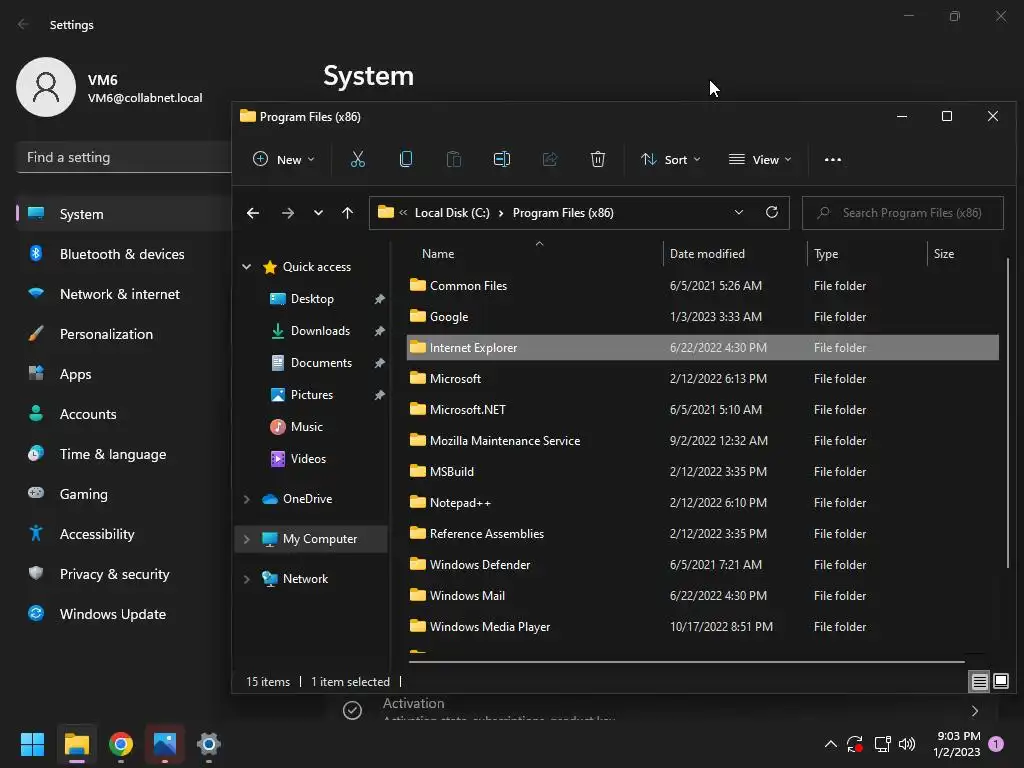Click File Explorer taskbar icon

(77, 744)
